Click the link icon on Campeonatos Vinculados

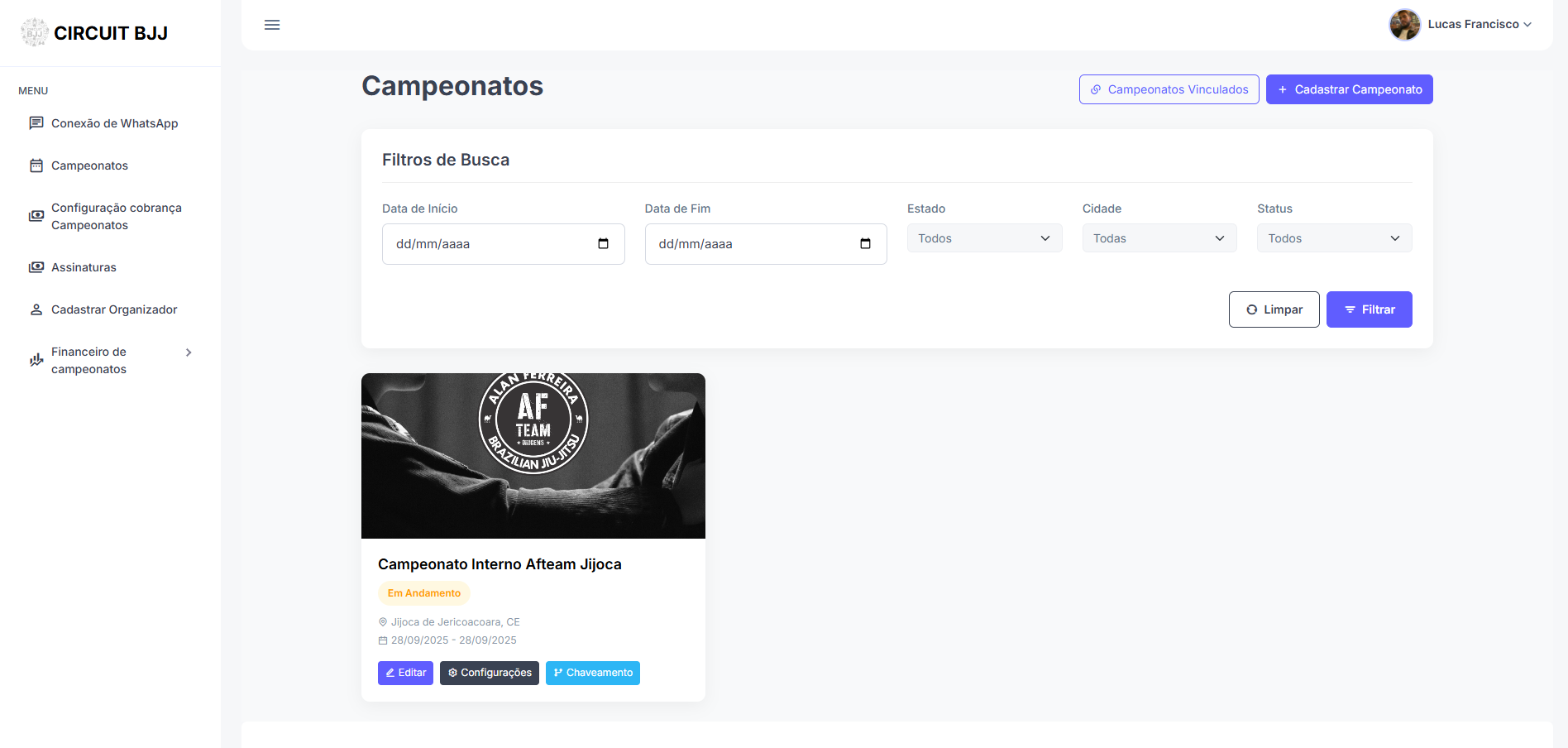point(1096,89)
